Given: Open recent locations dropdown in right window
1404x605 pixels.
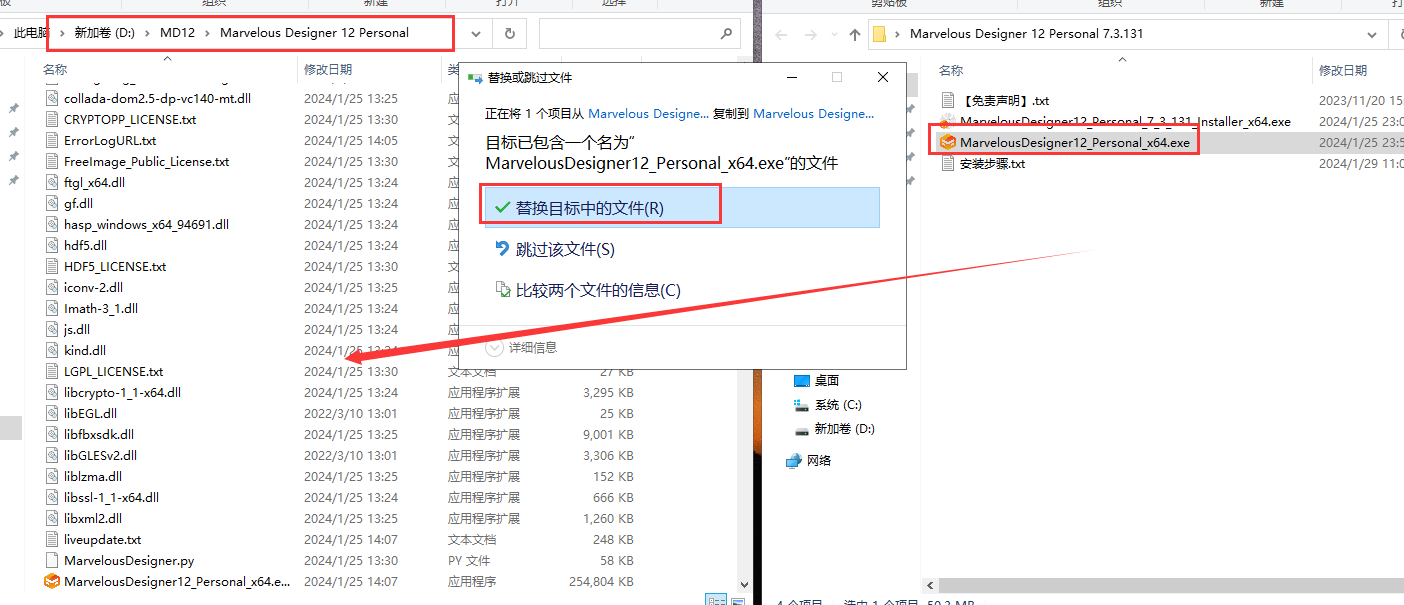Looking at the screenshot, I should (833, 34).
